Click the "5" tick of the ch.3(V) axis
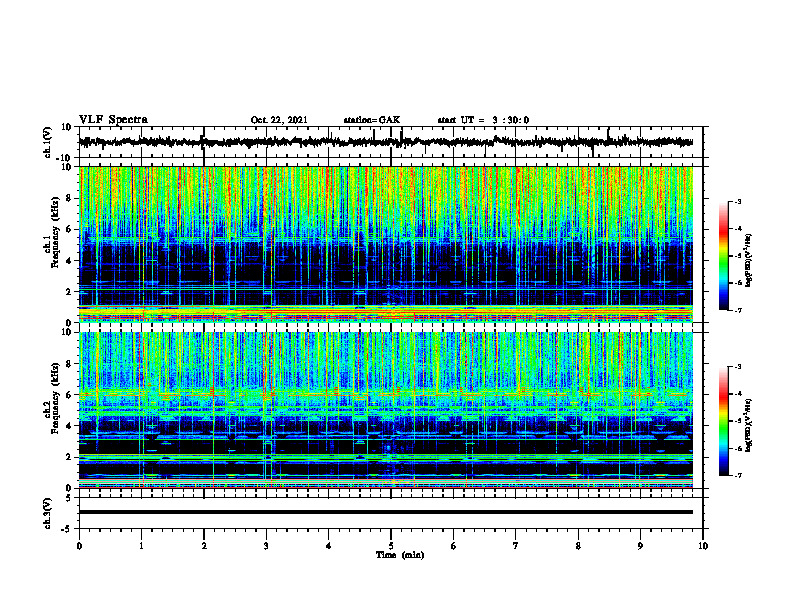This screenshot has height=612, width=792. pyautogui.click(x=70, y=498)
